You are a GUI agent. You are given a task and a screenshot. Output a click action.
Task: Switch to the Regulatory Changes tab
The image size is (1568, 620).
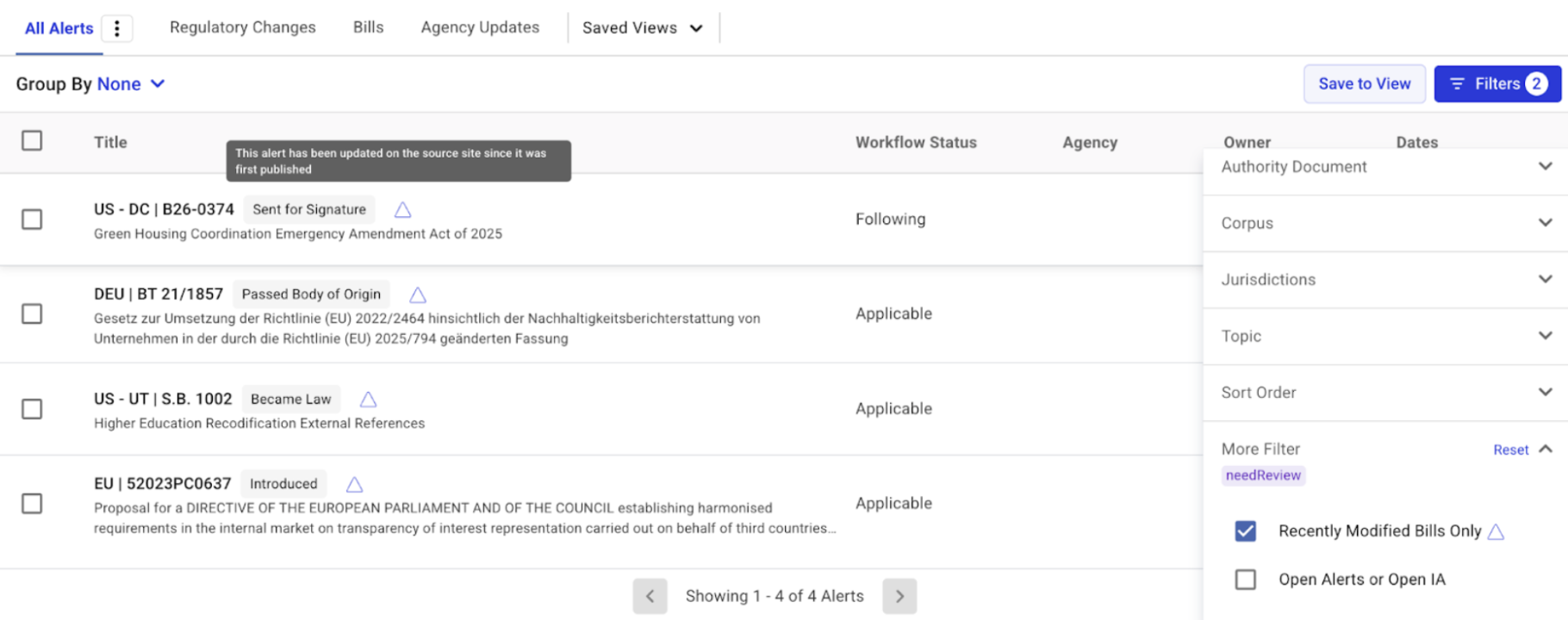[x=242, y=28]
